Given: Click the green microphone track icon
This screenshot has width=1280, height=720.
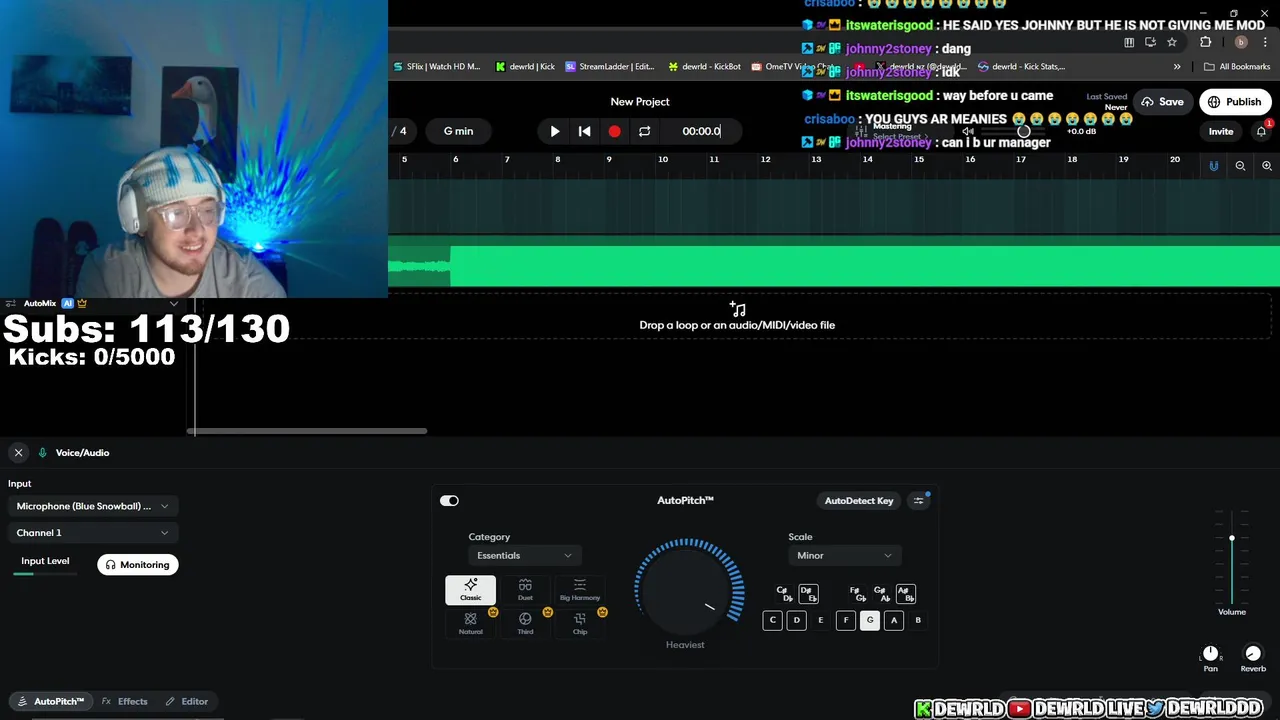Looking at the screenshot, I should coord(42,453).
